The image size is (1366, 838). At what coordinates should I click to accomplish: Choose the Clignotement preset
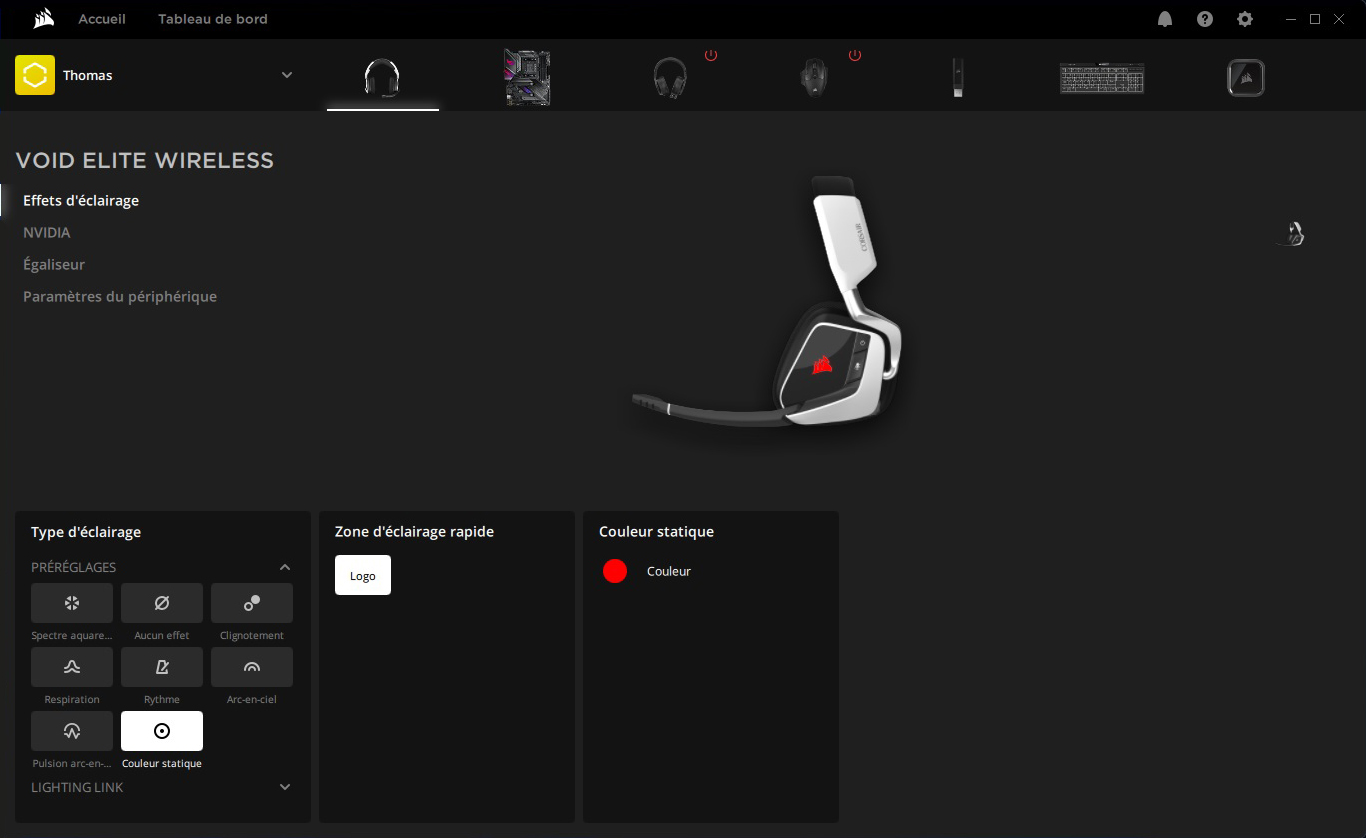pyautogui.click(x=252, y=603)
